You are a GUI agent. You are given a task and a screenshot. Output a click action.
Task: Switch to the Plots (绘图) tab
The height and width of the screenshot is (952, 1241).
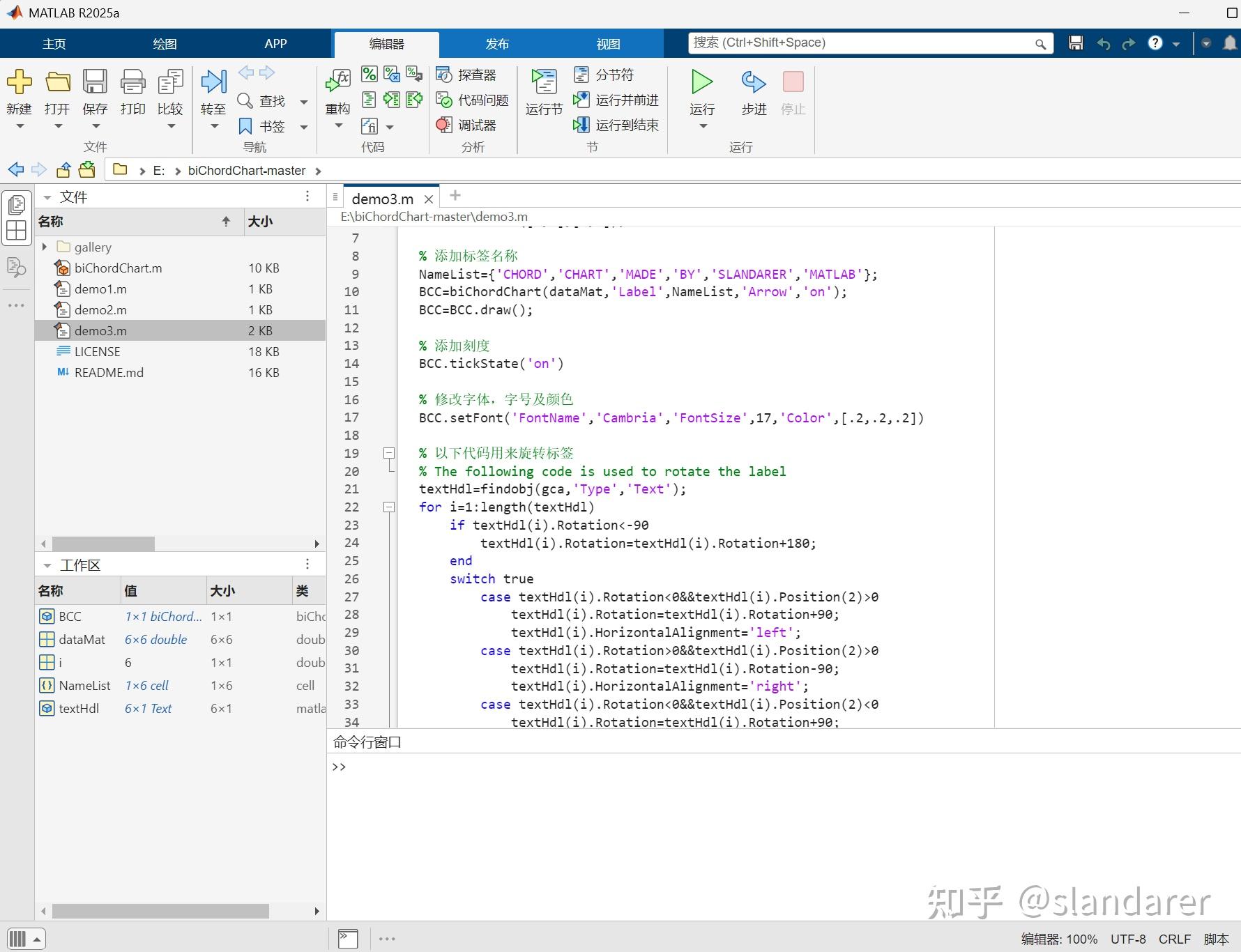165,44
